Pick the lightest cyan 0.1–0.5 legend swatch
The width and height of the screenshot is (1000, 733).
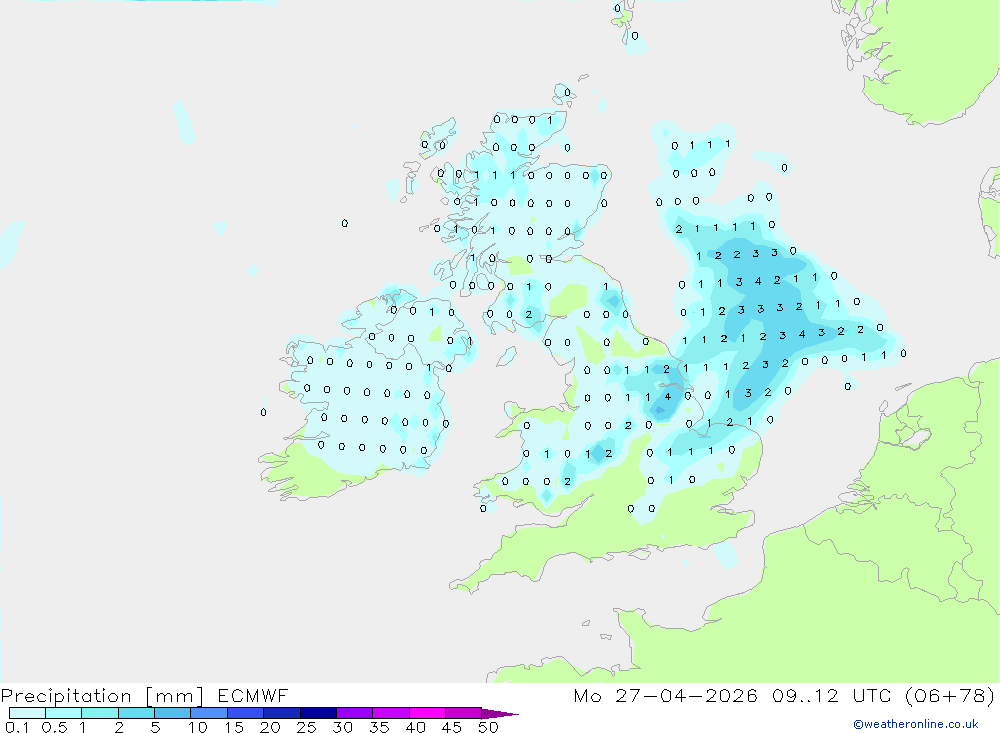click(27, 713)
